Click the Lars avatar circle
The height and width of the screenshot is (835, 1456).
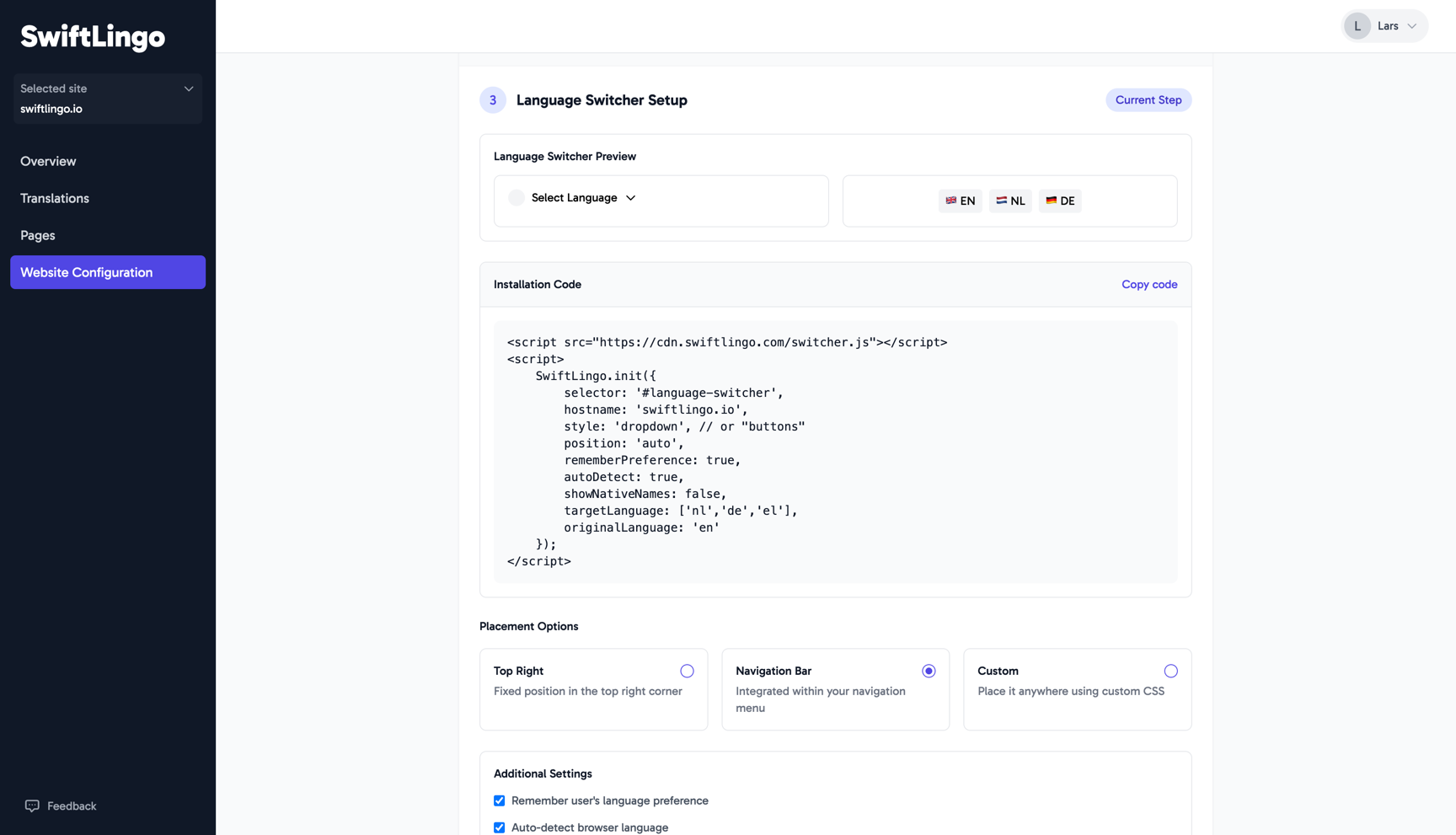click(x=1357, y=26)
